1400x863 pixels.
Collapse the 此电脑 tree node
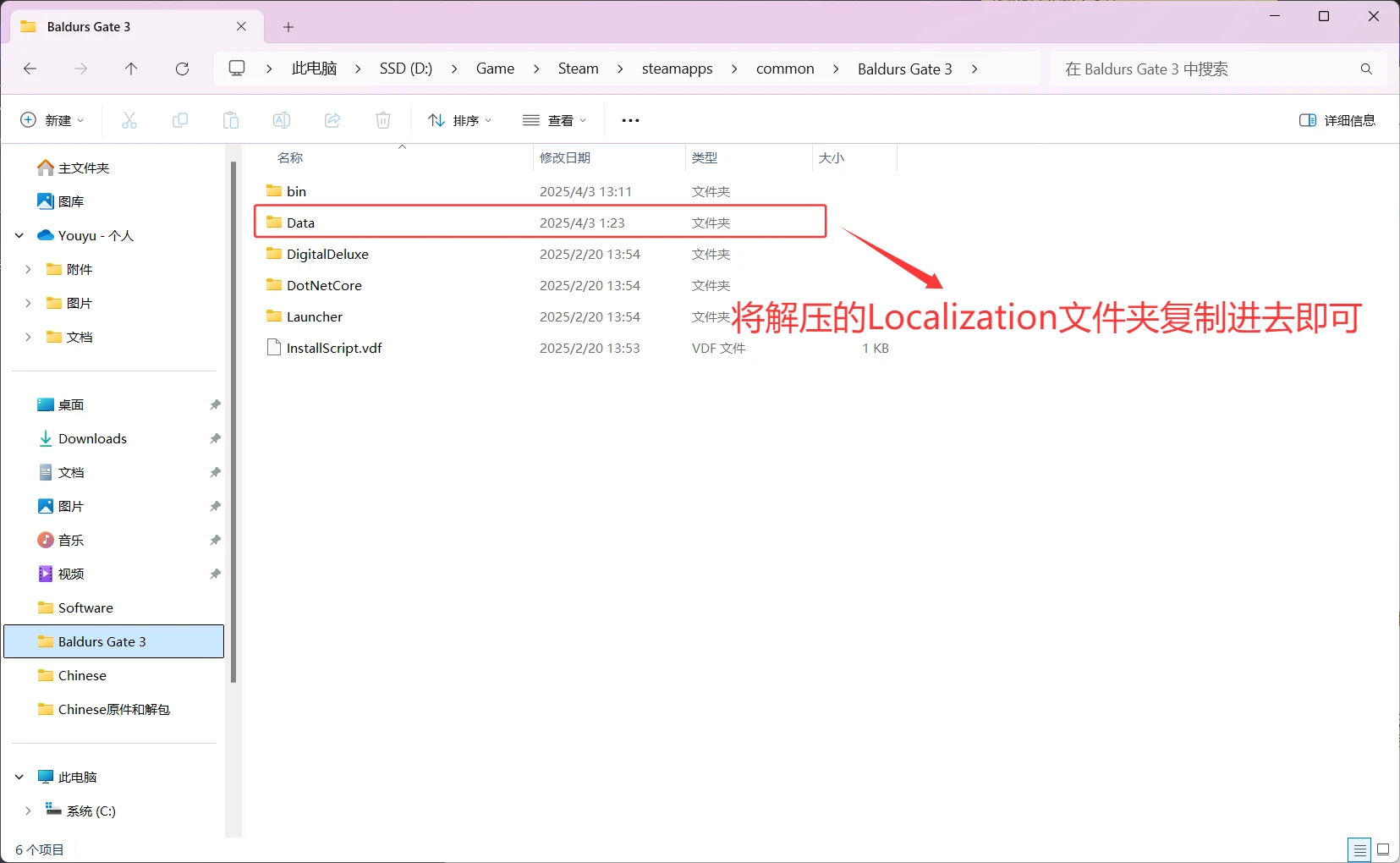click(19, 777)
